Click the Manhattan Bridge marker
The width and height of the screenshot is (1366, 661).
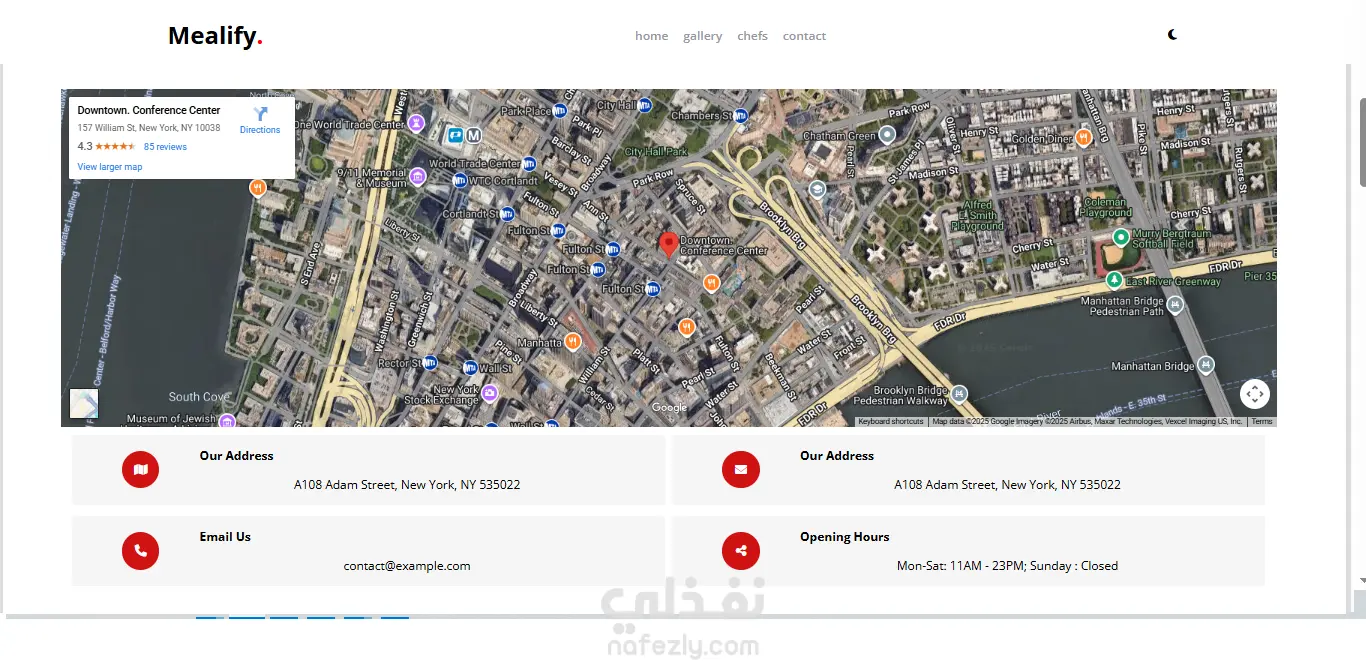(x=1206, y=366)
